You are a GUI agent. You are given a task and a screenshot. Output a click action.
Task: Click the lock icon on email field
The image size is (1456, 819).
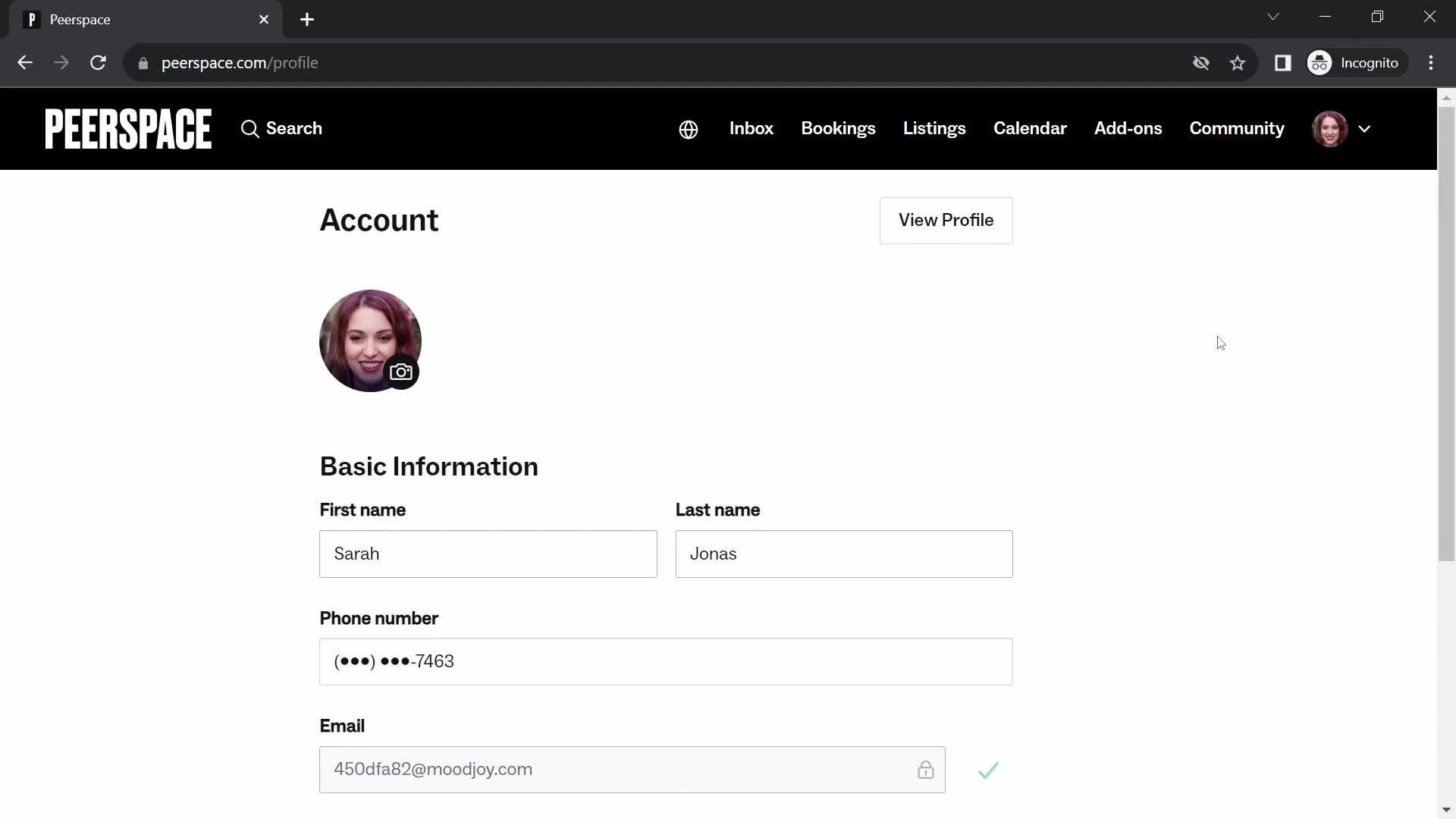(924, 768)
